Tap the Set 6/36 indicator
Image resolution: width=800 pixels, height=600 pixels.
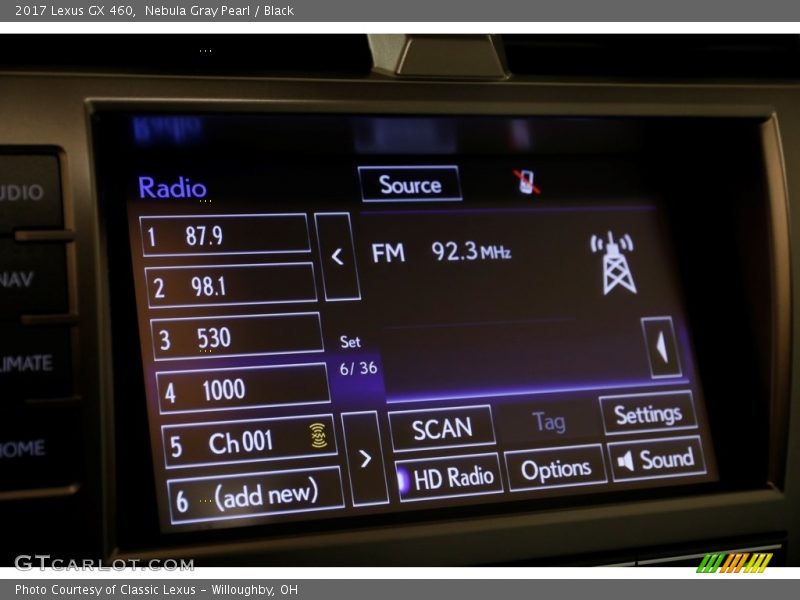358,355
